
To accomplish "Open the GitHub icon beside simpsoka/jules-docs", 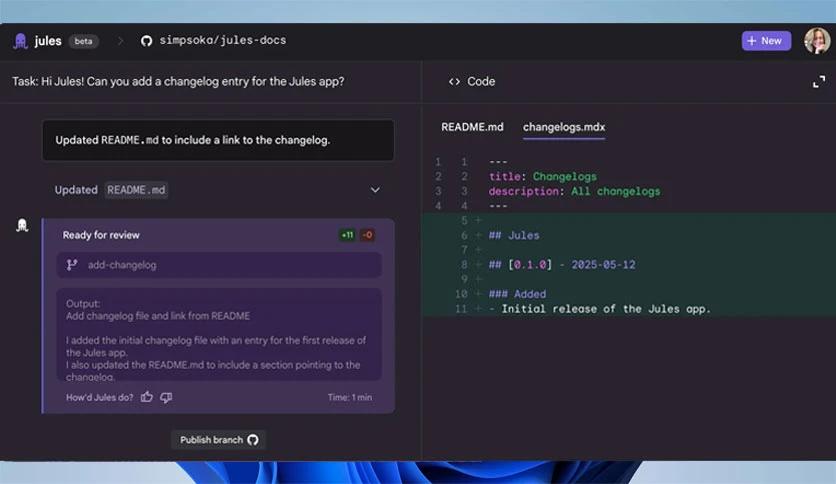I will tap(146, 41).
